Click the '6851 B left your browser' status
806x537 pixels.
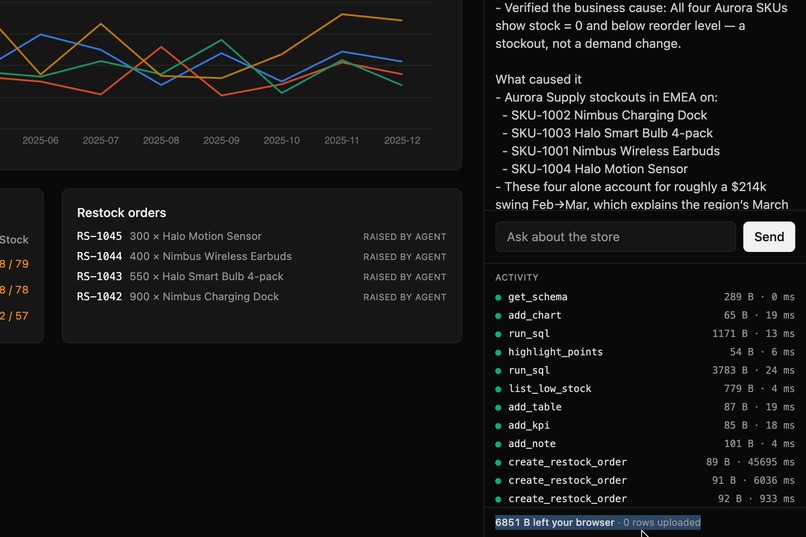555,523
